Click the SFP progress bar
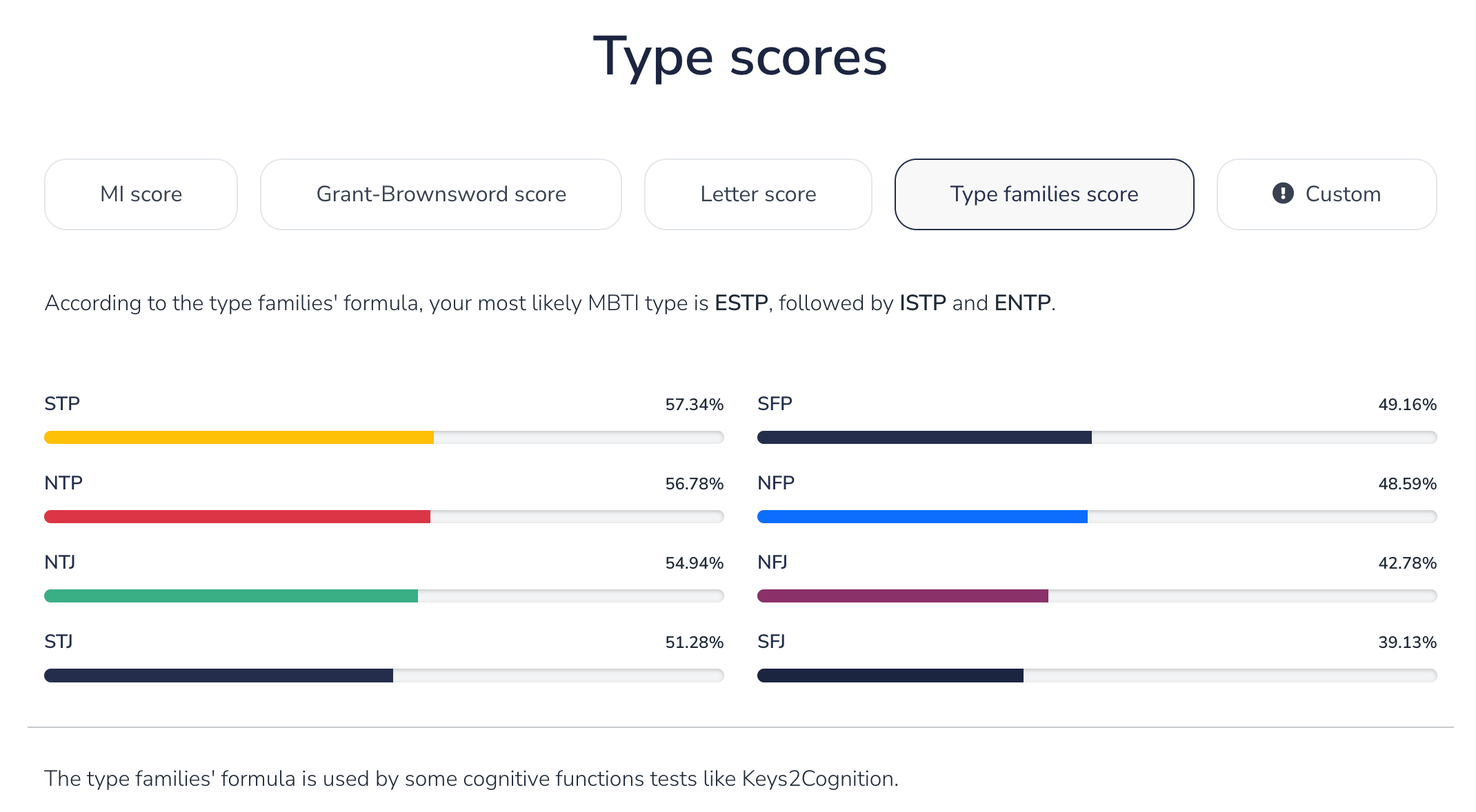The image size is (1476, 812). pyautogui.click(x=924, y=437)
